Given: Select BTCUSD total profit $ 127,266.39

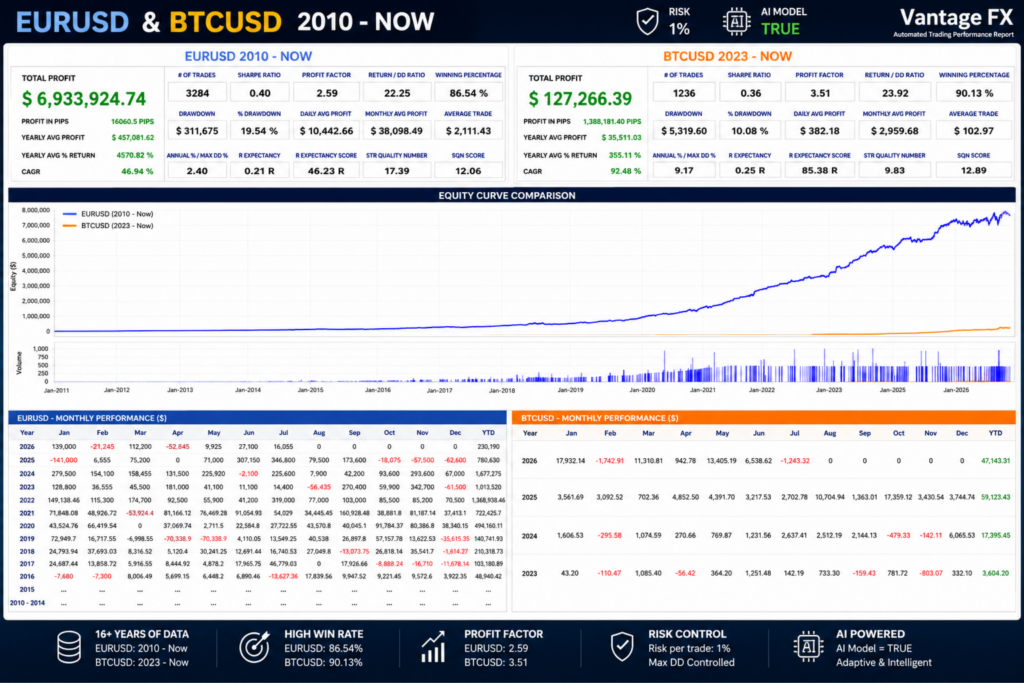Looking at the screenshot, I should tap(581, 99).
